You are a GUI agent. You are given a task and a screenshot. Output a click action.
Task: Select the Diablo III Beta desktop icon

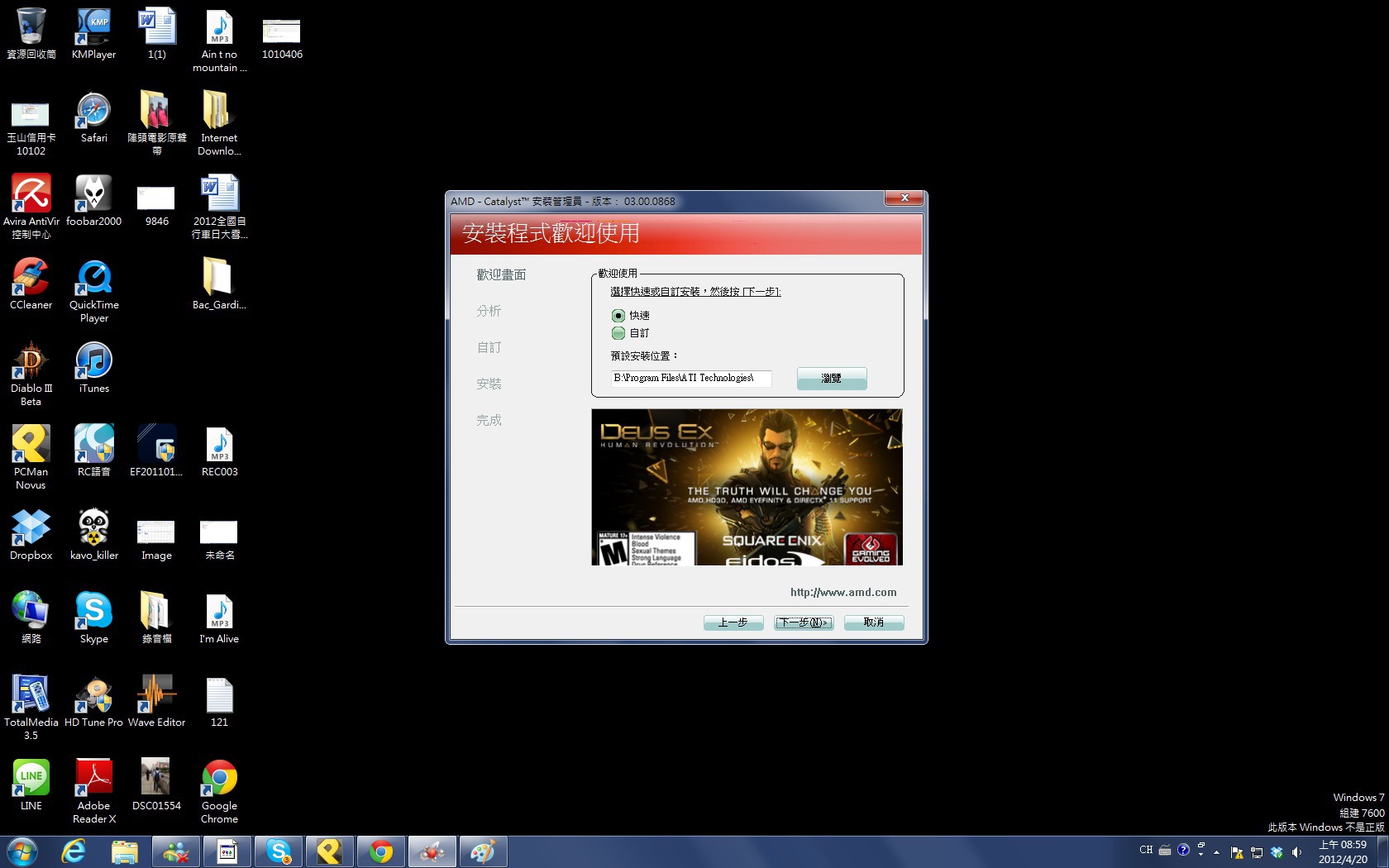point(31,374)
